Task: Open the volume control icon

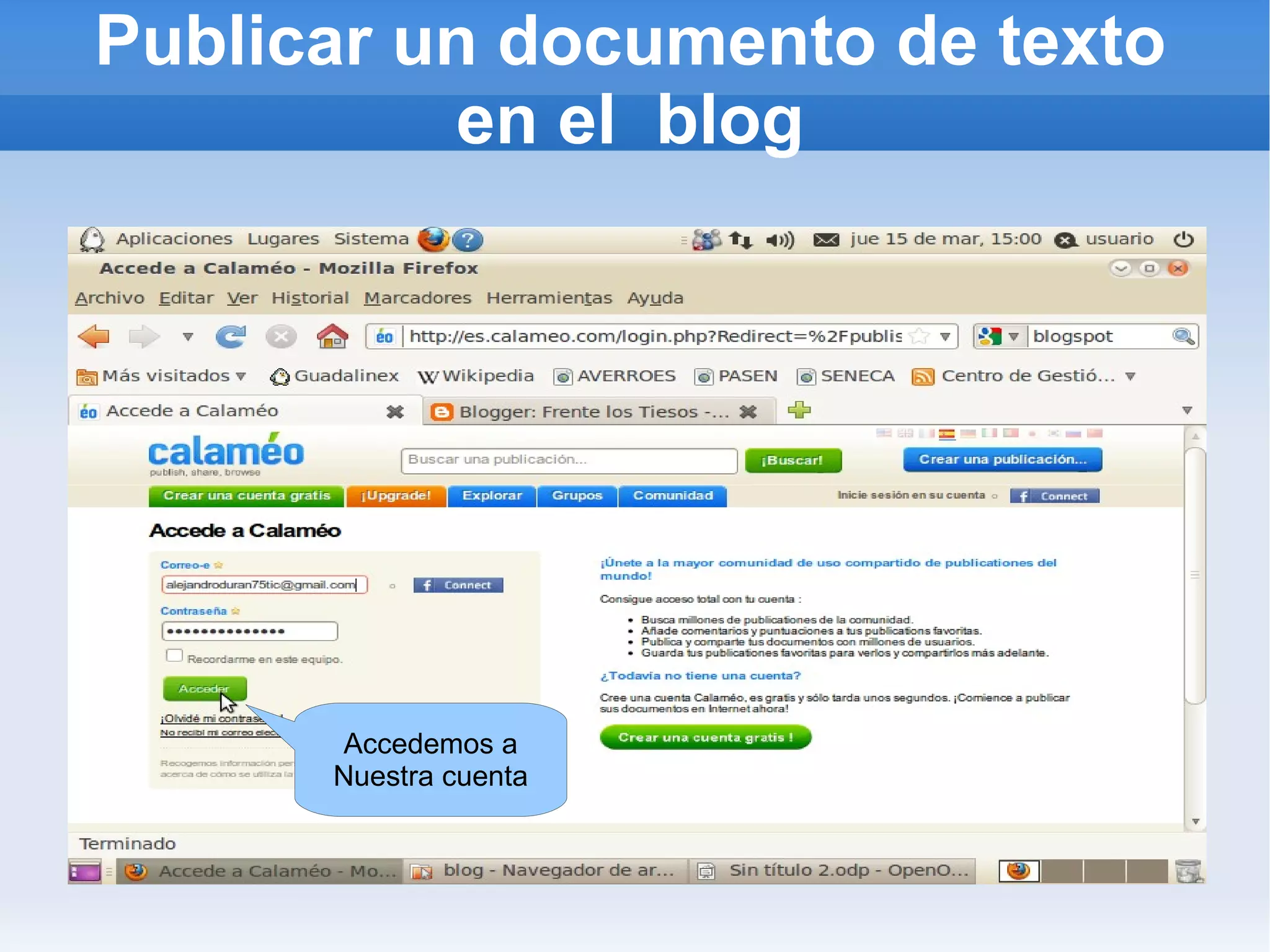Action: (780, 240)
